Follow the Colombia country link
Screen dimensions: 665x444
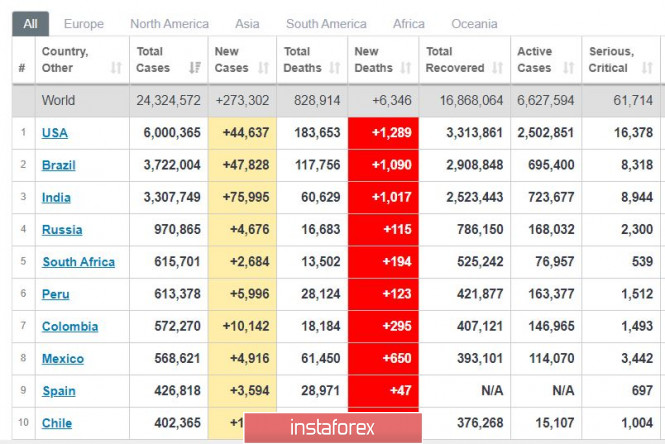tap(70, 326)
